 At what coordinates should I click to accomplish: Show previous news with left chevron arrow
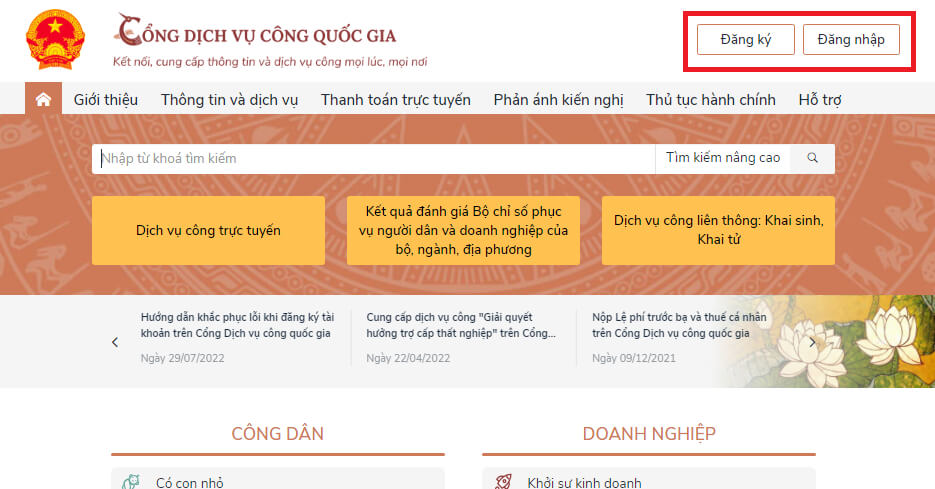click(x=115, y=342)
